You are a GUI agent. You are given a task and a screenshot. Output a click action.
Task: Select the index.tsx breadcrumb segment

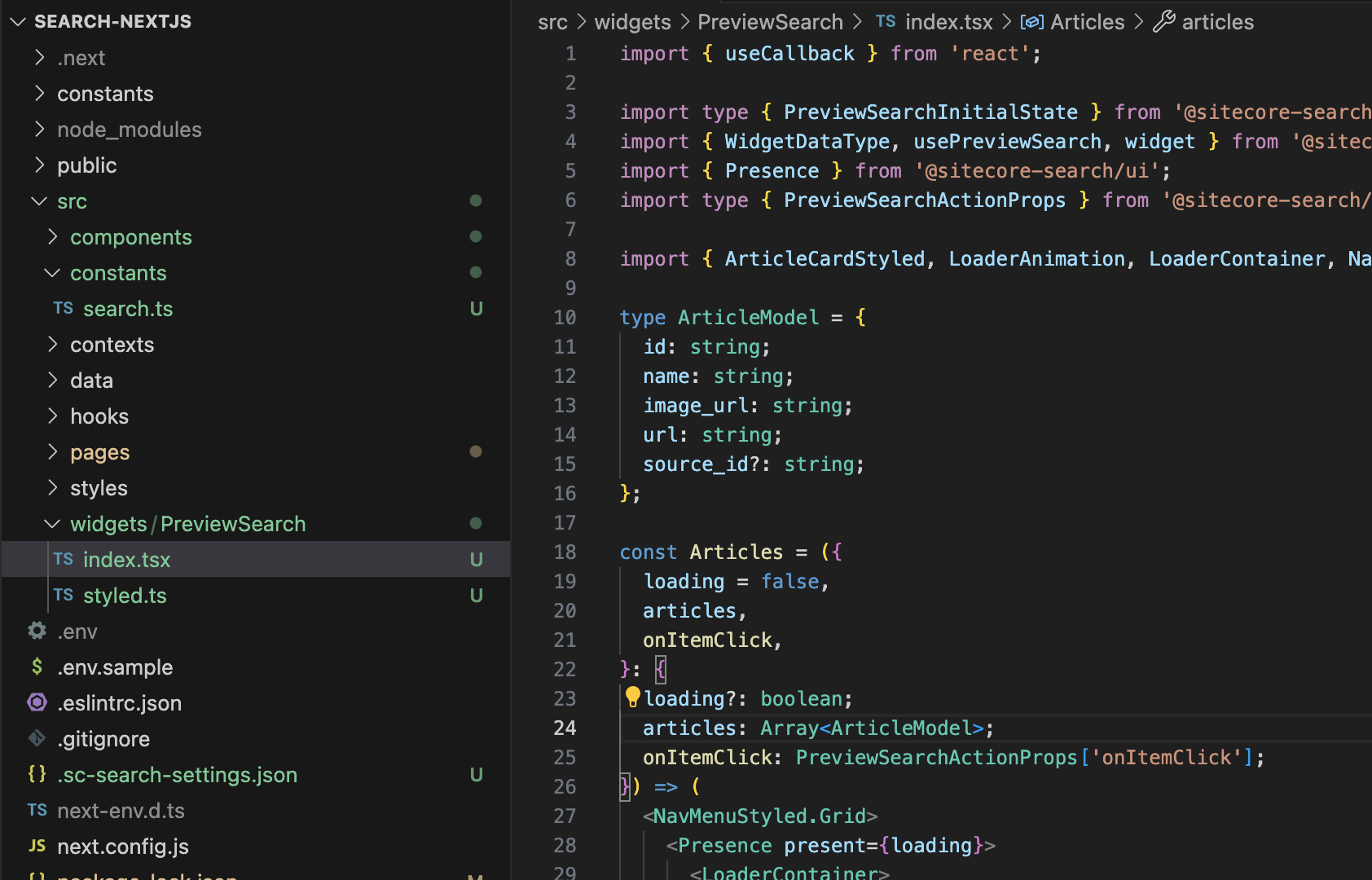pyautogui.click(x=949, y=22)
